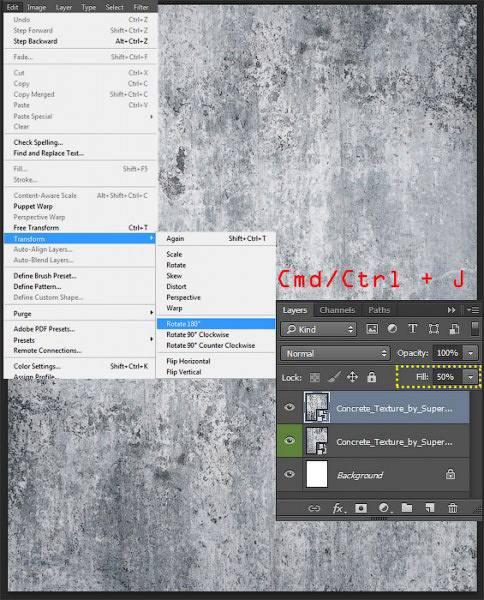The width and height of the screenshot is (484, 600).
Task: Create a new layer icon
Action: 430,508
